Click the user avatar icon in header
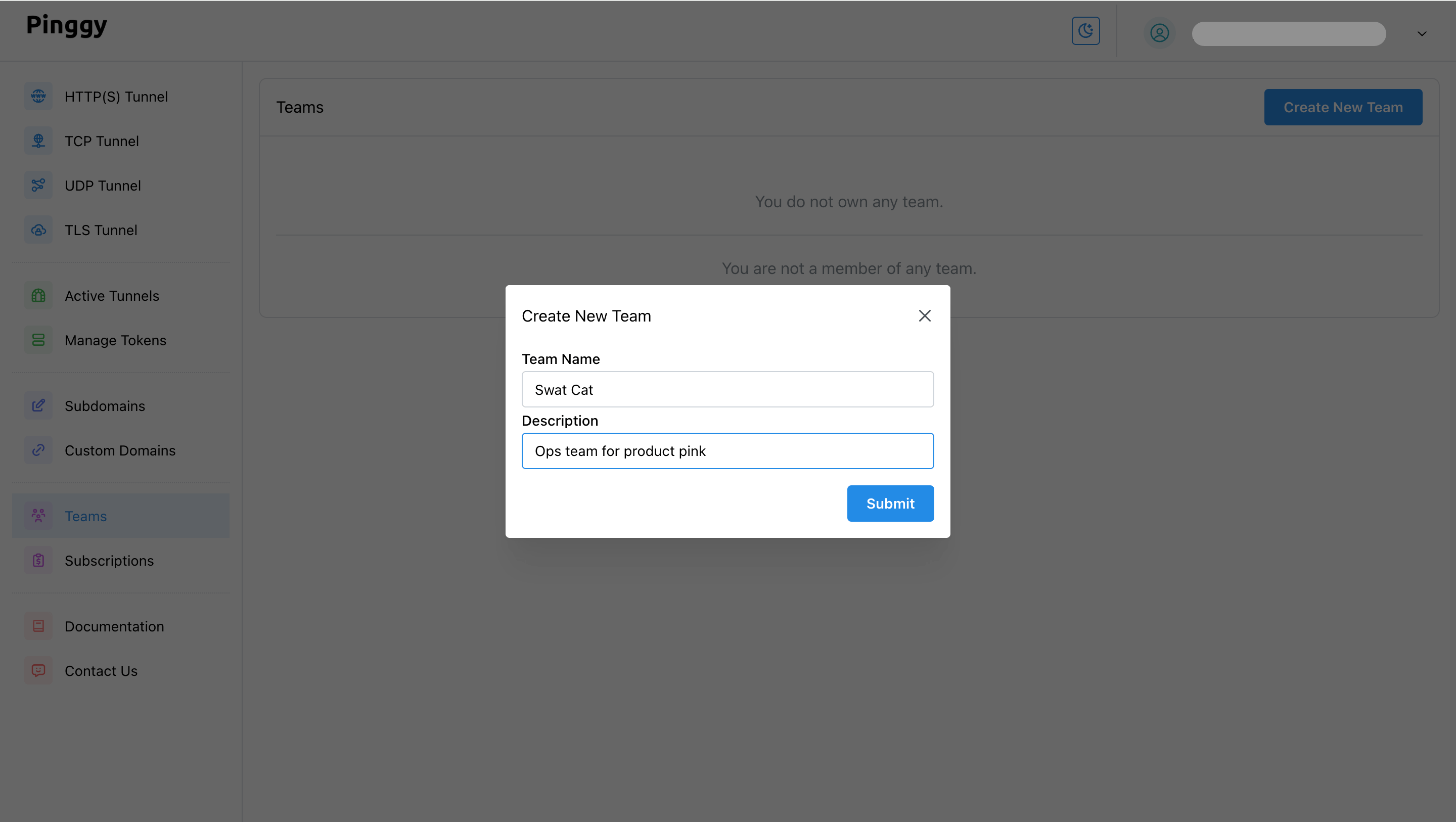Image resolution: width=1456 pixels, height=822 pixels. pos(1159,33)
